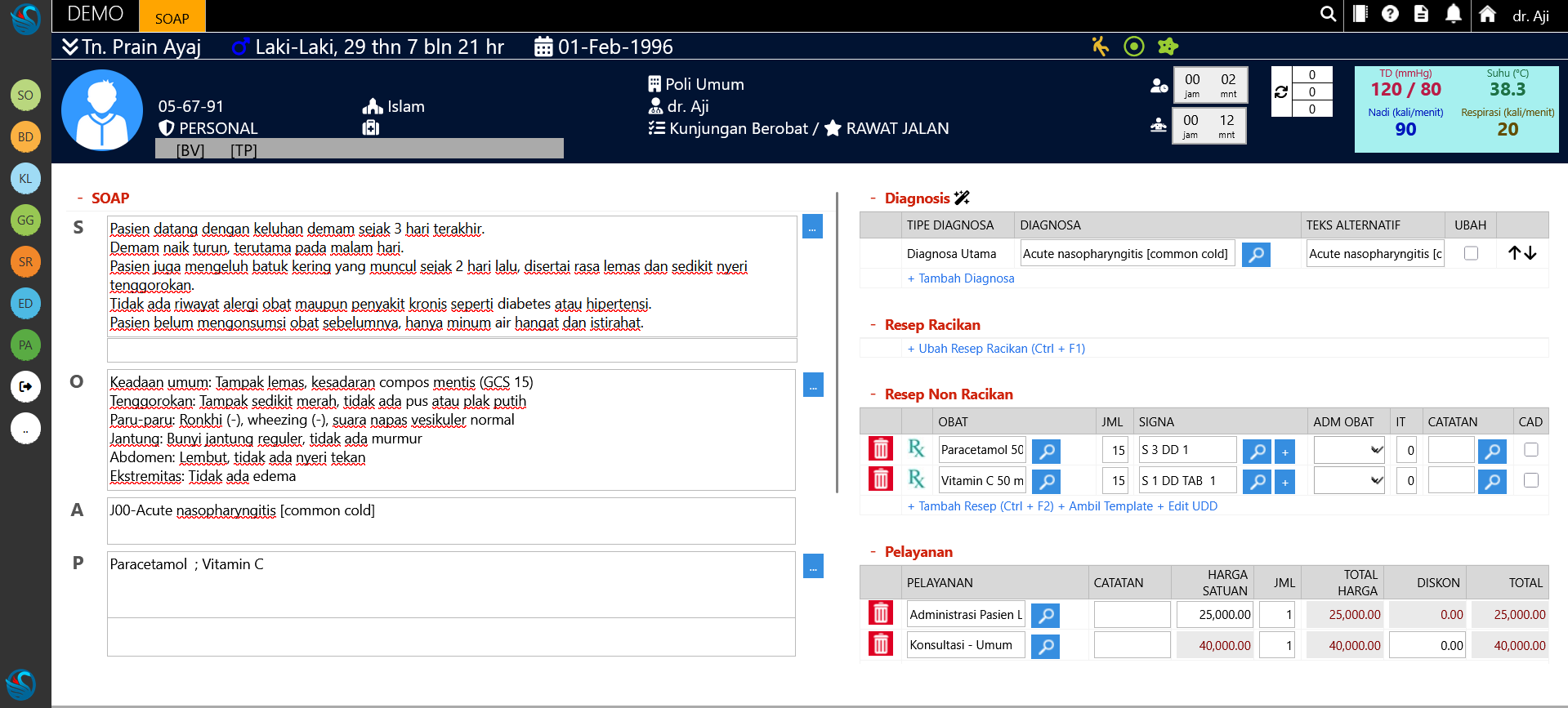The height and width of the screenshot is (708, 1568).
Task: Open the help question mark icon
Action: coord(1390,14)
